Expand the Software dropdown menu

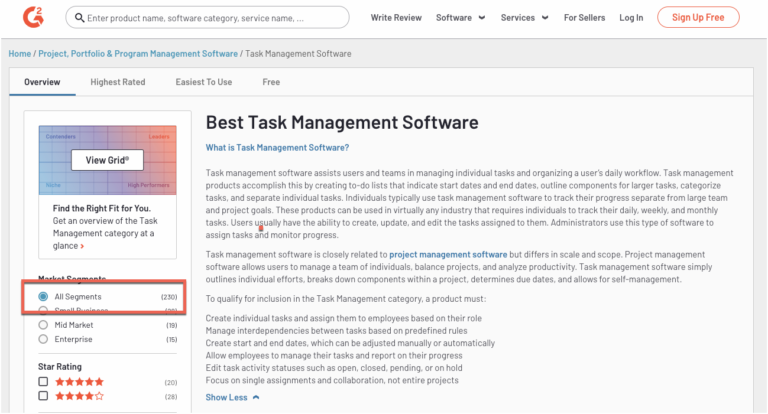(460, 18)
